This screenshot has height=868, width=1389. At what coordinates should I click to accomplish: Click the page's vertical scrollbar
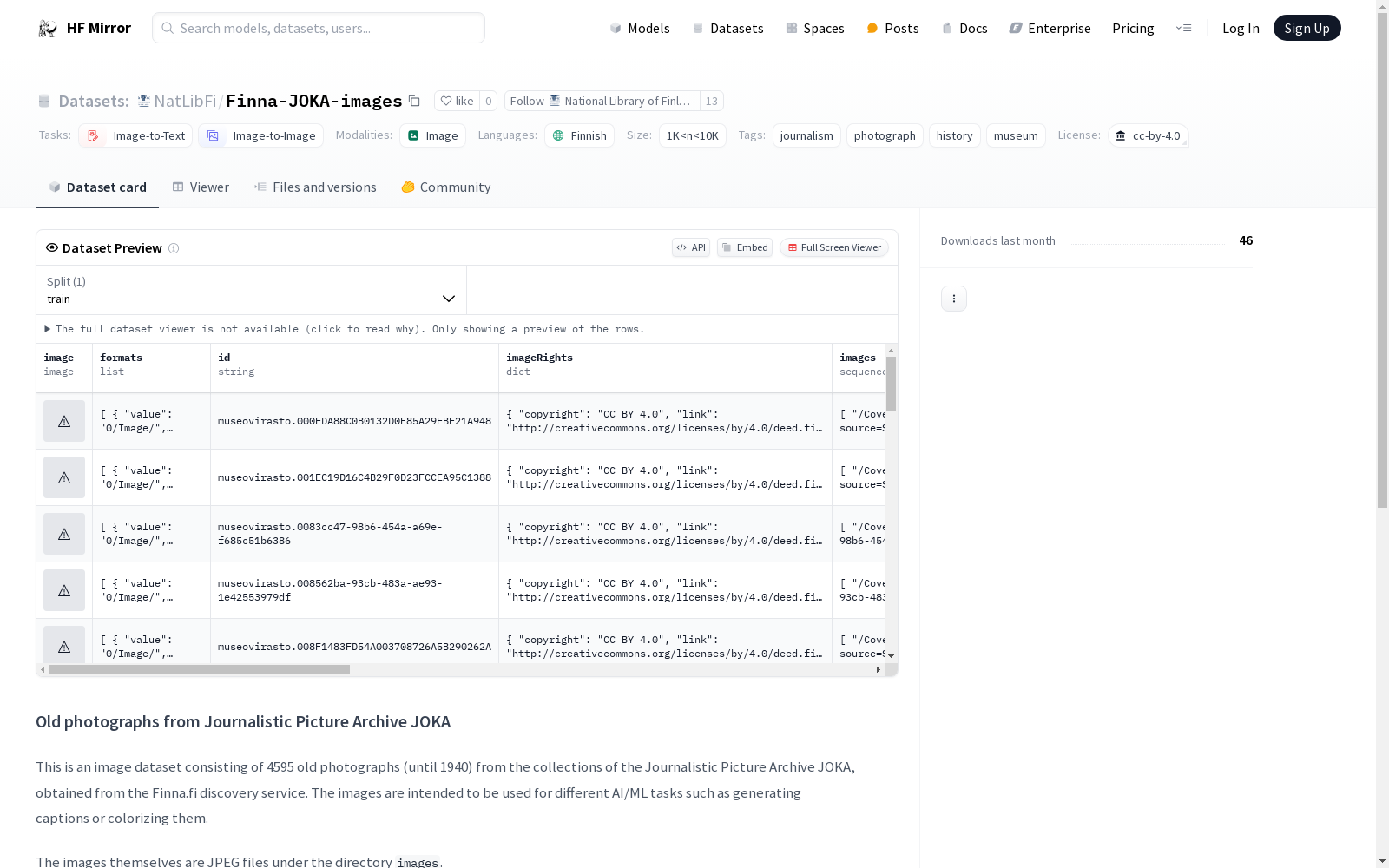click(1382, 262)
